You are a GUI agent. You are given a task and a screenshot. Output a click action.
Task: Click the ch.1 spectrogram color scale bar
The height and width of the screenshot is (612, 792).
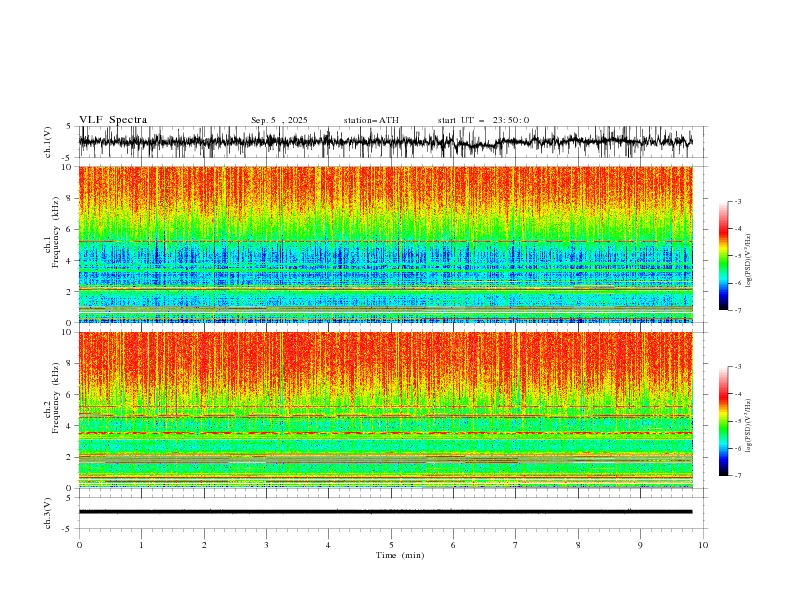pyautogui.click(x=723, y=256)
